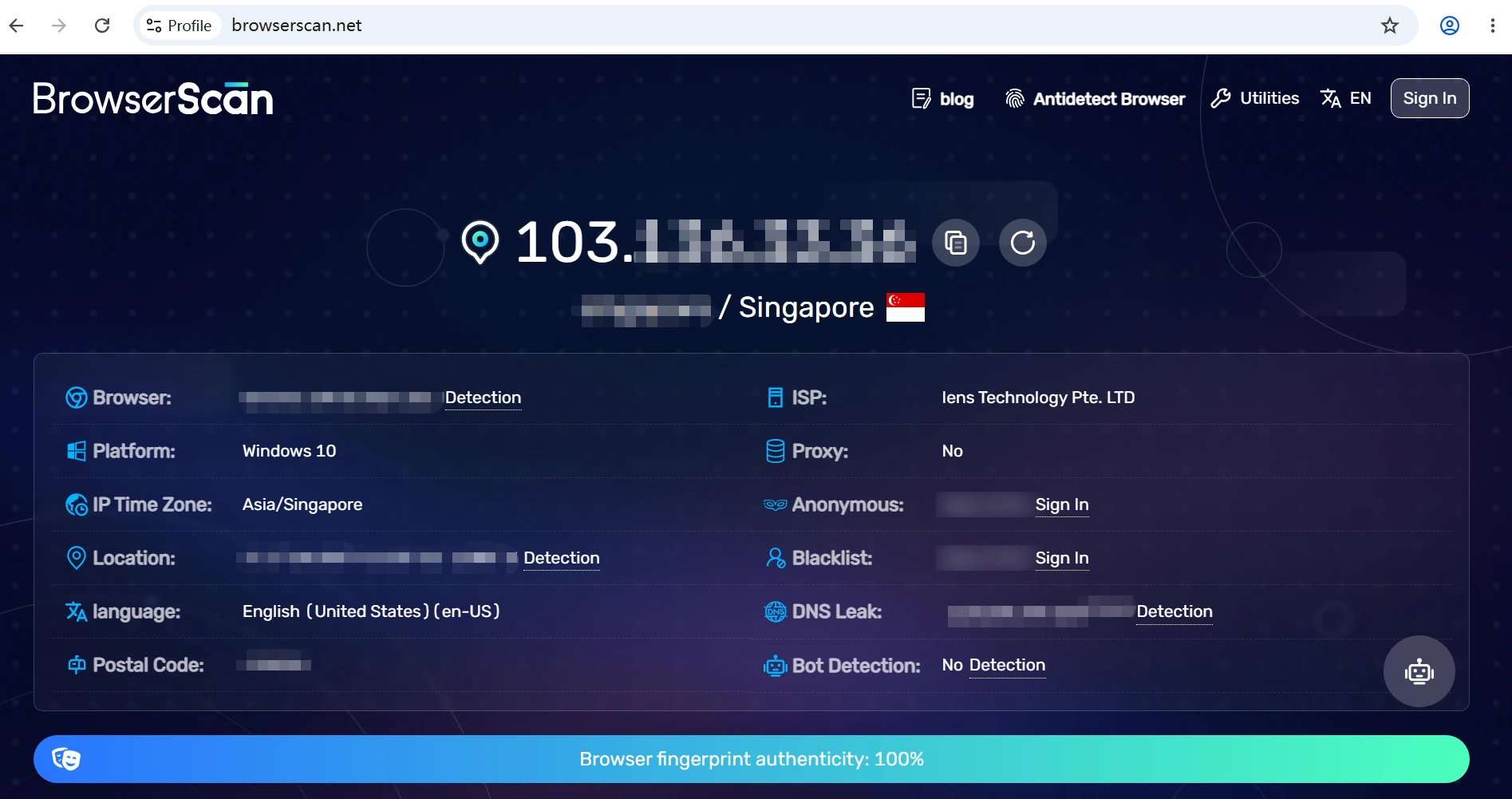Click the Sign In button in header
The width and height of the screenshot is (1512, 799).
1430,98
